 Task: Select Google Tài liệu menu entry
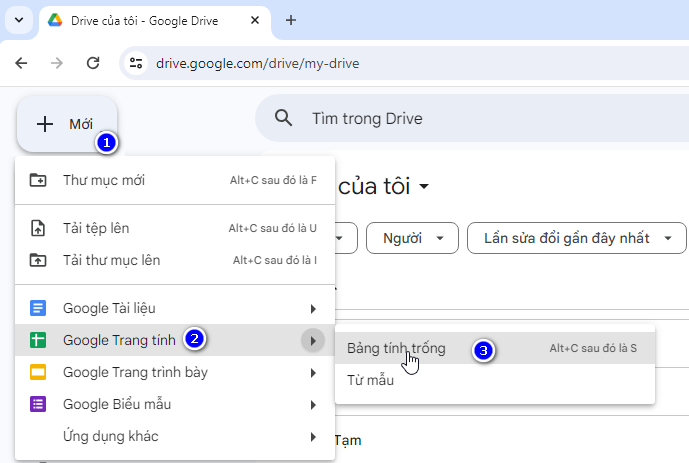pyautogui.click(x=175, y=308)
